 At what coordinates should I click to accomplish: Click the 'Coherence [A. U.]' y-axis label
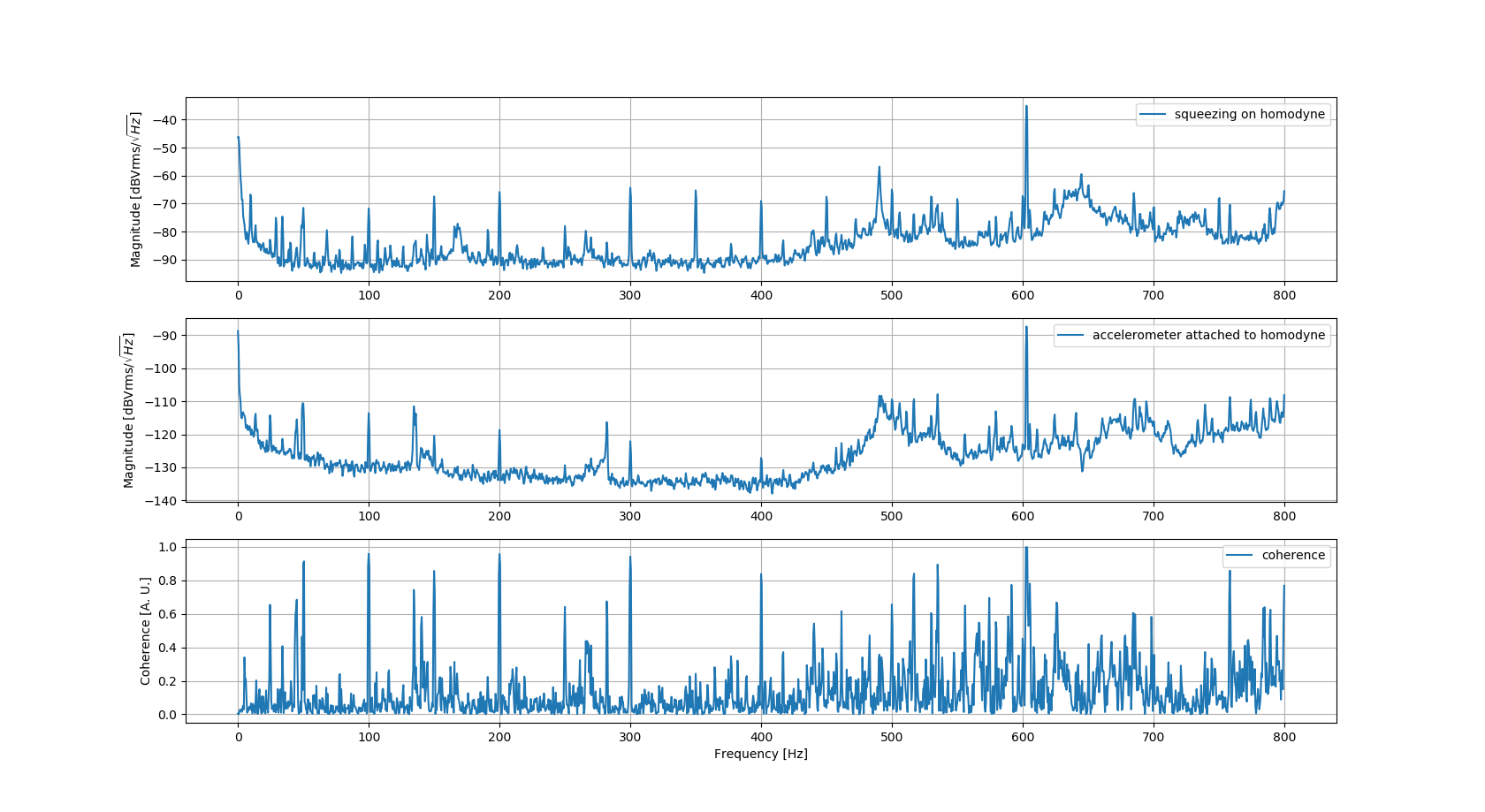pos(146,631)
